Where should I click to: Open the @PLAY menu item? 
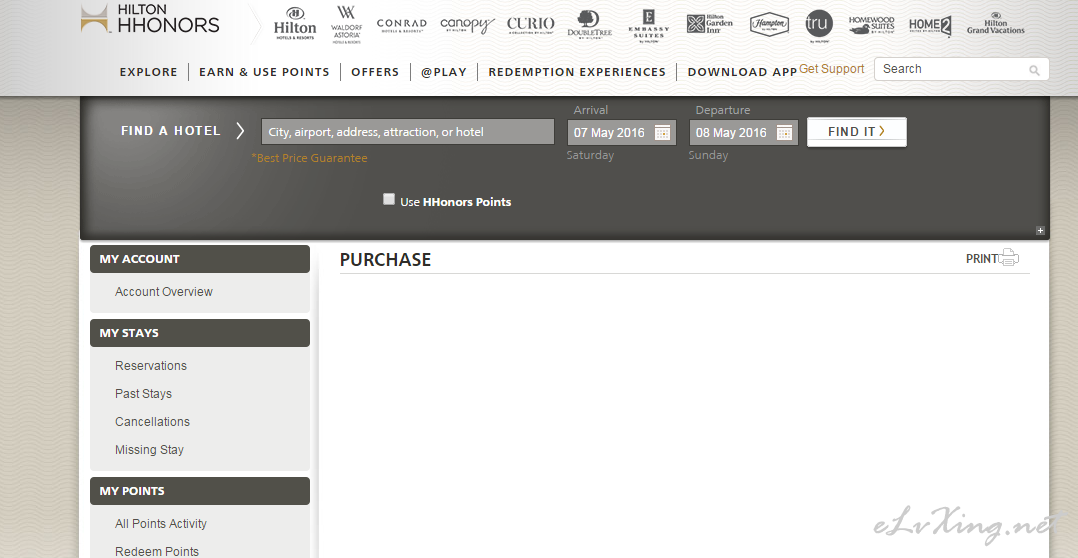tap(444, 72)
